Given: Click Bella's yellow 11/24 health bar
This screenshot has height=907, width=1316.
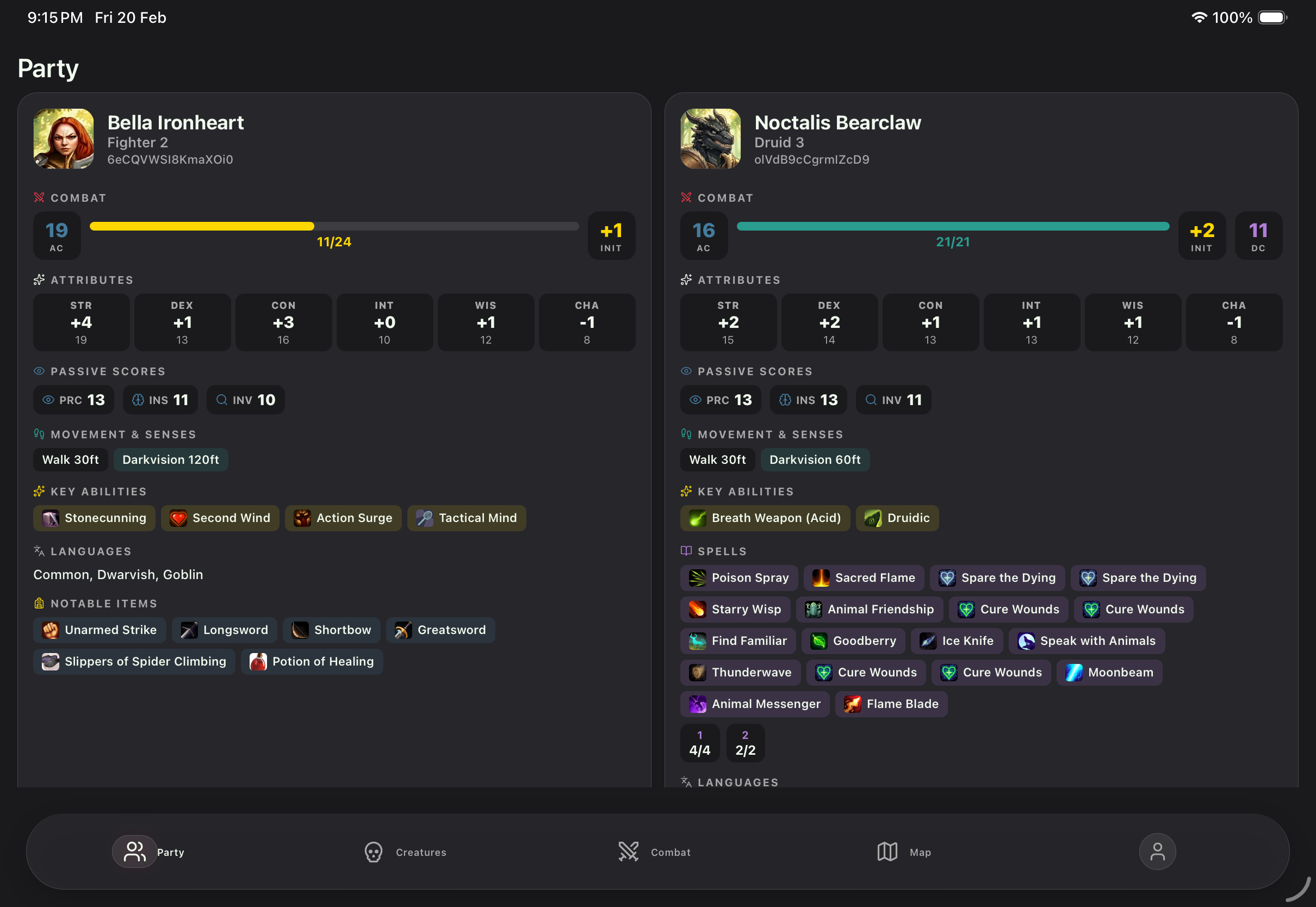Looking at the screenshot, I should click(x=334, y=226).
